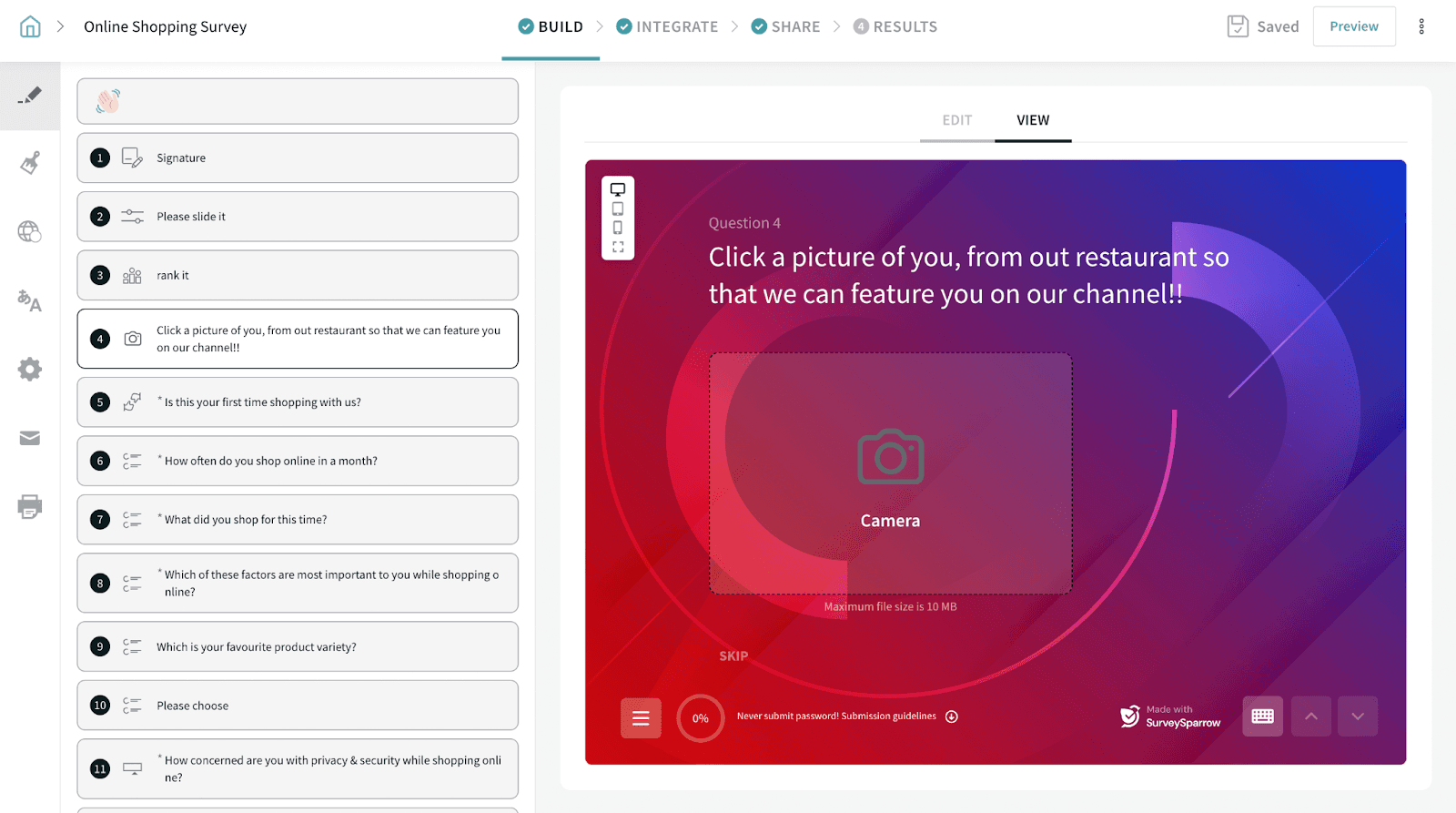This screenshot has height=813, width=1456.
Task: Switch preview to desktop device view
Action: click(x=618, y=189)
